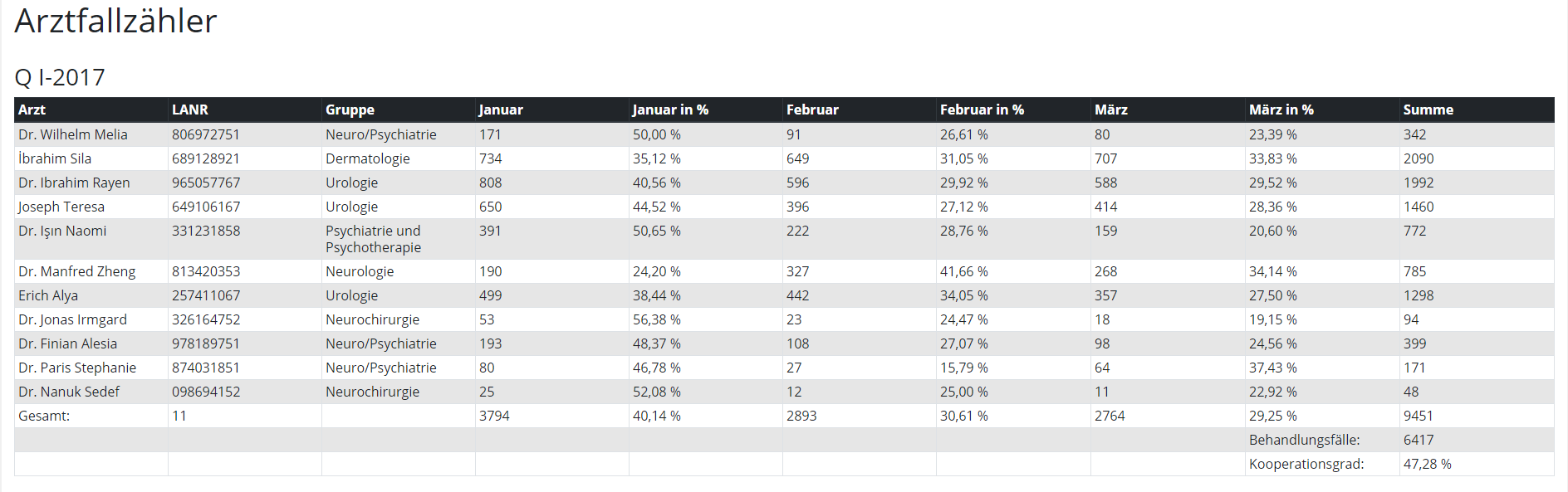Select Dr. Paris Stephanie name cell
The height and width of the screenshot is (492, 1568).
point(77,368)
